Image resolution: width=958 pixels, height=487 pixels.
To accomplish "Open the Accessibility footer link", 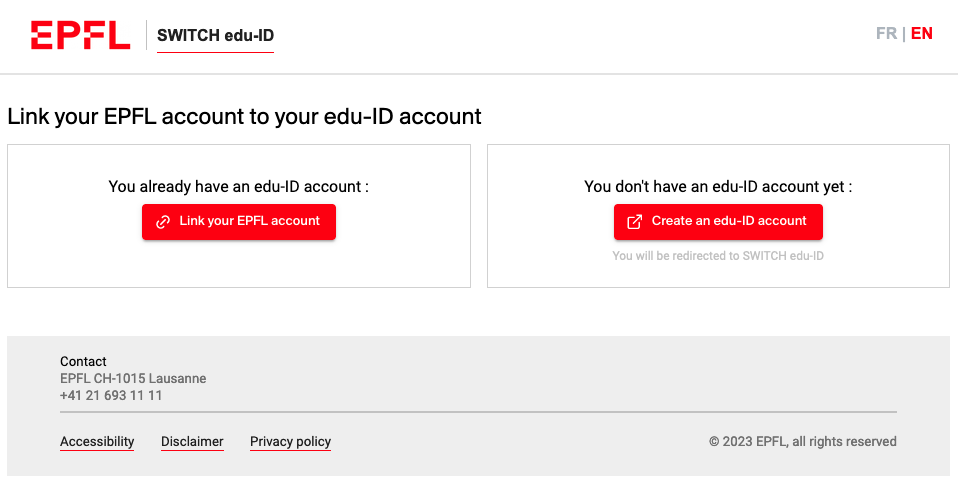I will tap(97, 442).
